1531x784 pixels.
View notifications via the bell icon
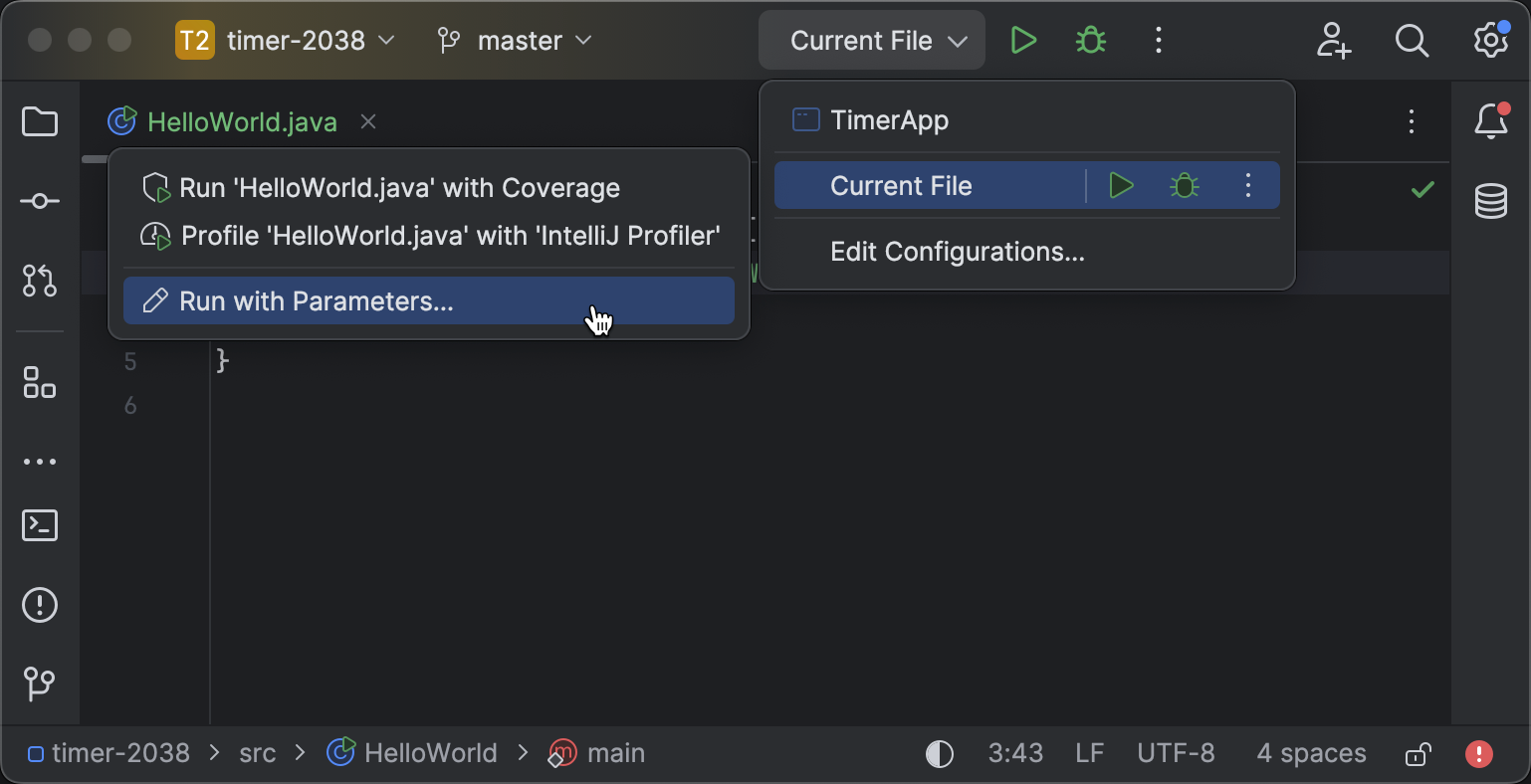1490,121
